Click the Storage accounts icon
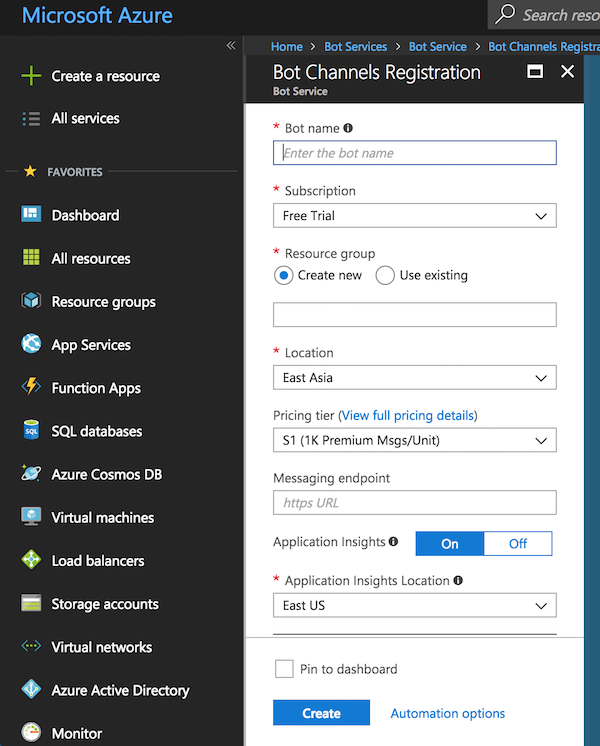 pyautogui.click(x=31, y=603)
